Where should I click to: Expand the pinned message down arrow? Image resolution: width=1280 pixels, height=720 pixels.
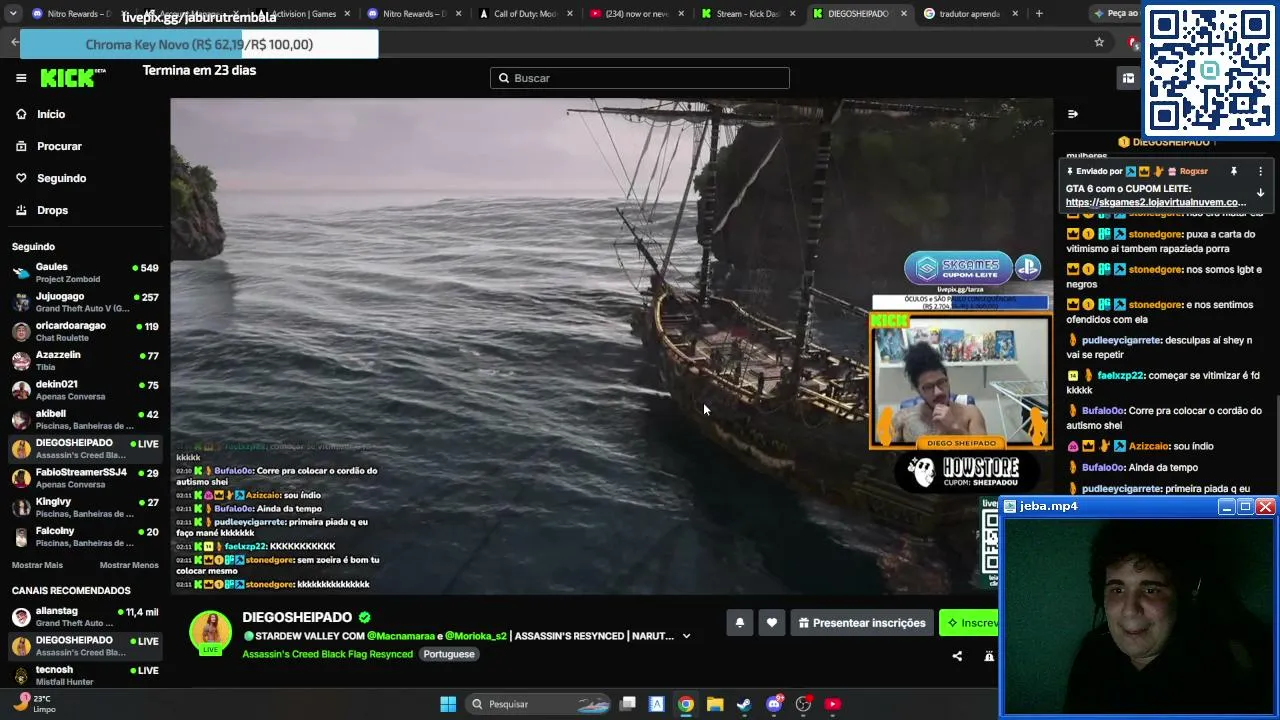[1260, 192]
